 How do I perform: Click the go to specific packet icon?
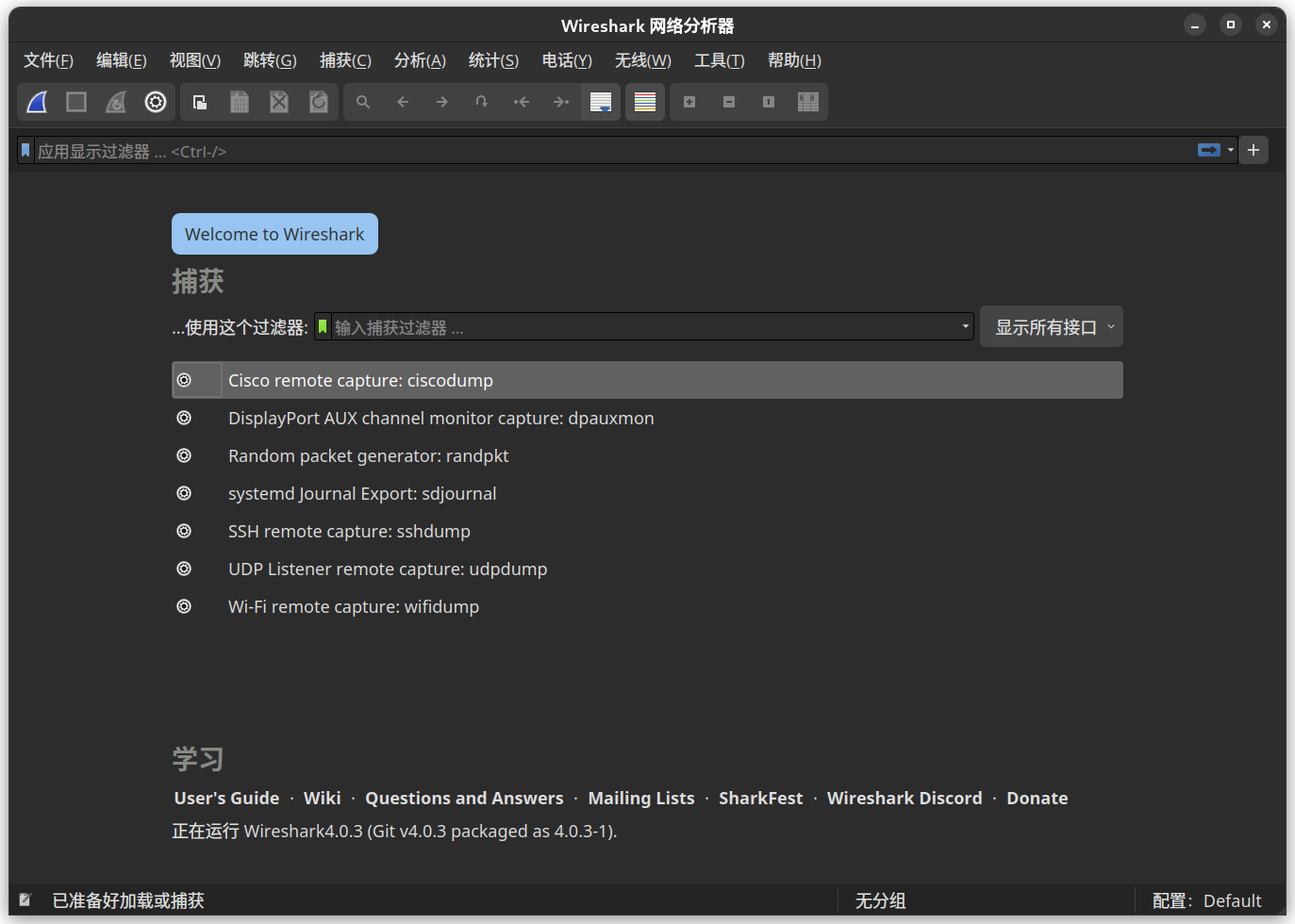point(482,102)
